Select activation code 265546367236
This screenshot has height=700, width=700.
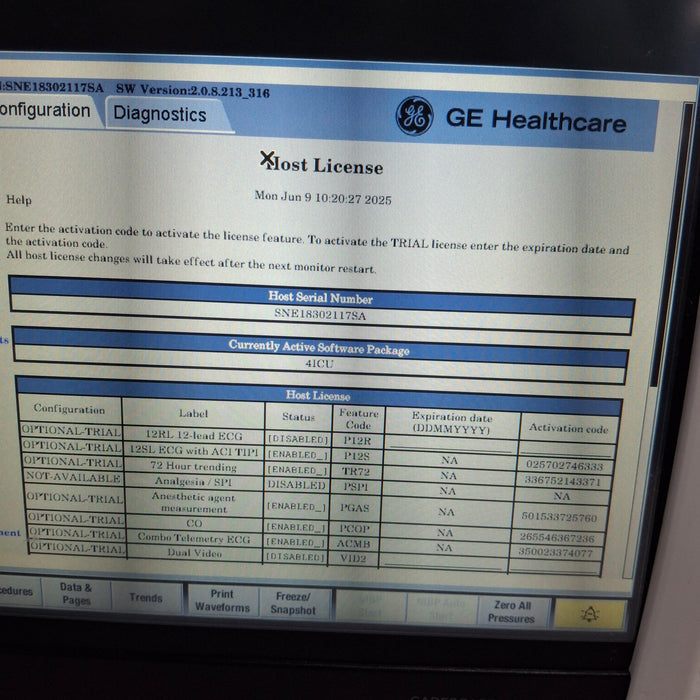click(557, 538)
